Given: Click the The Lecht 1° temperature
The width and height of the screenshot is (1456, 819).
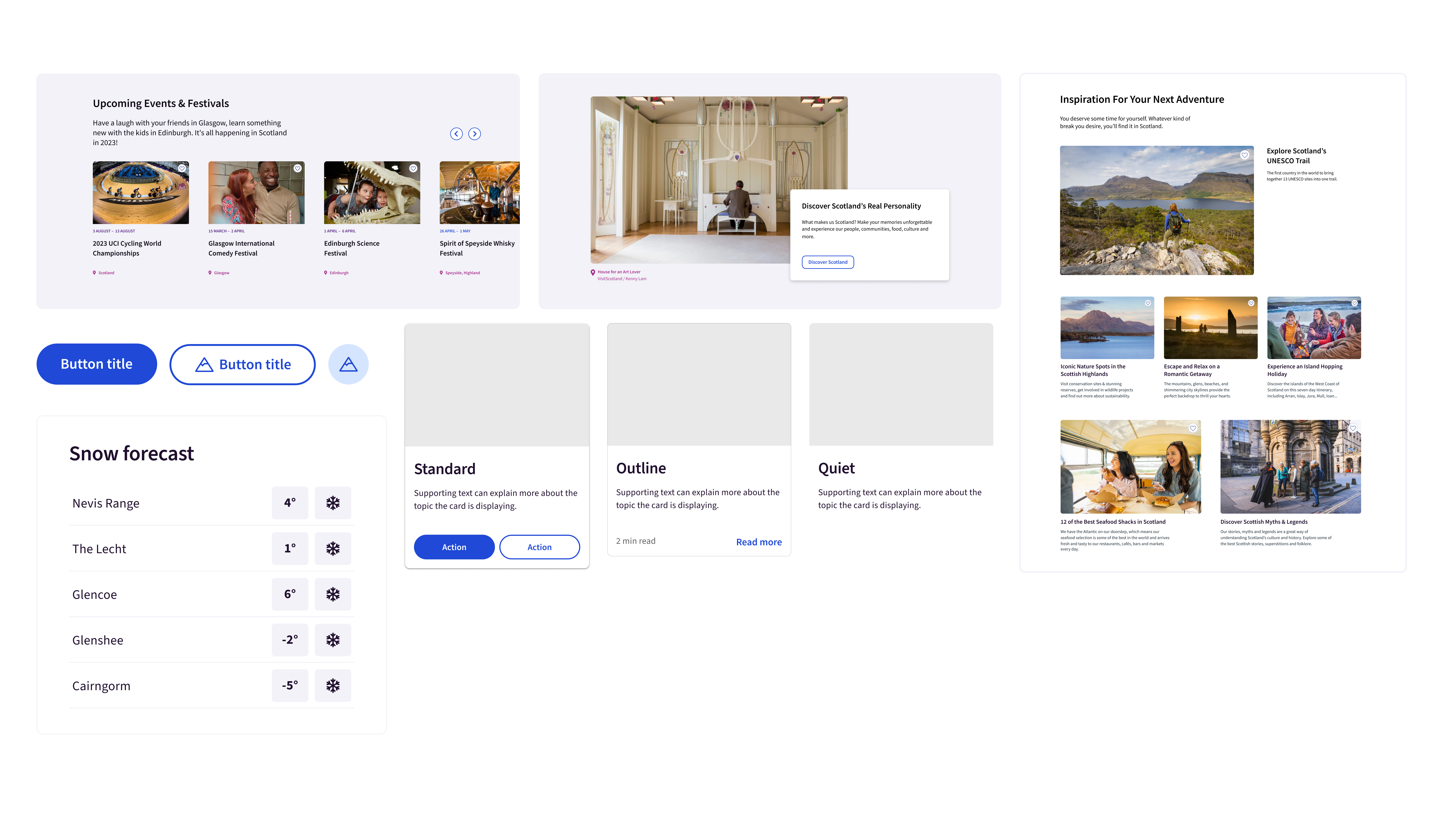Looking at the screenshot, I should point(290,548).
